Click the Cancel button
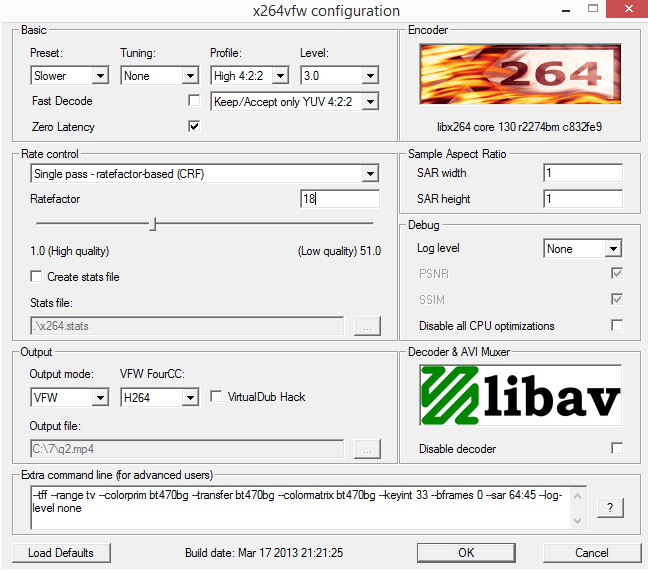The height and width of the screenshot is (571, 648). tap(592, 553)
